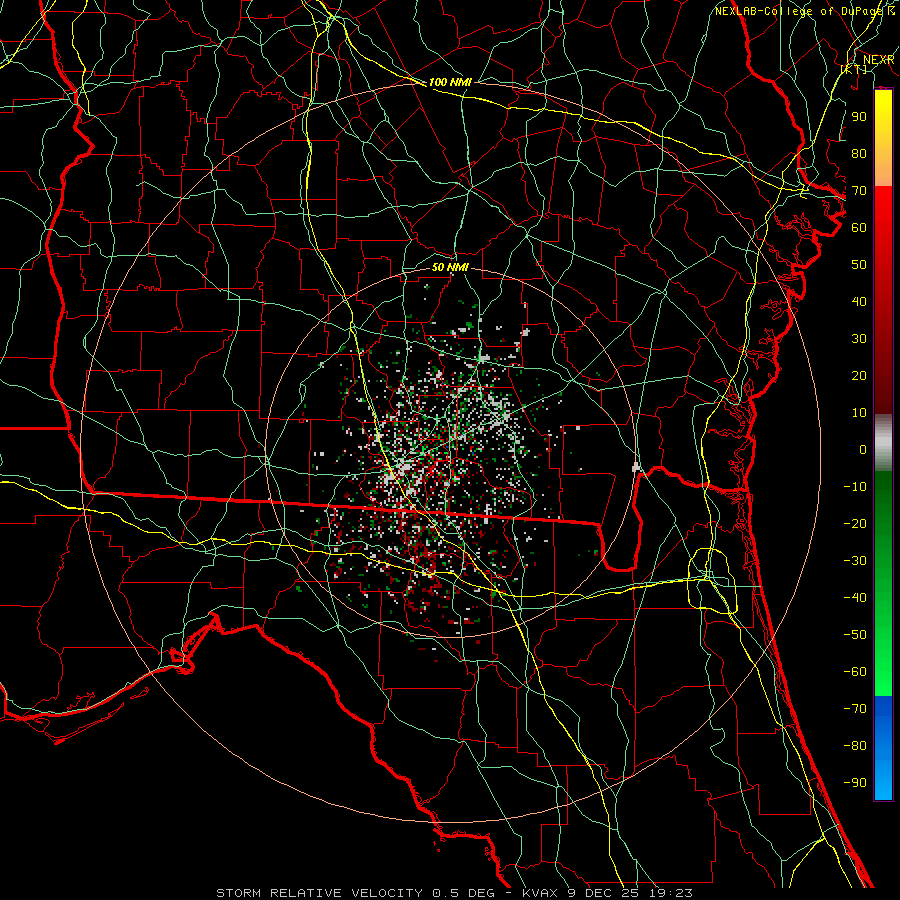Click the 50 value on the velocity scale
This screenshot has width=900, height=900.
click(859, 265)
